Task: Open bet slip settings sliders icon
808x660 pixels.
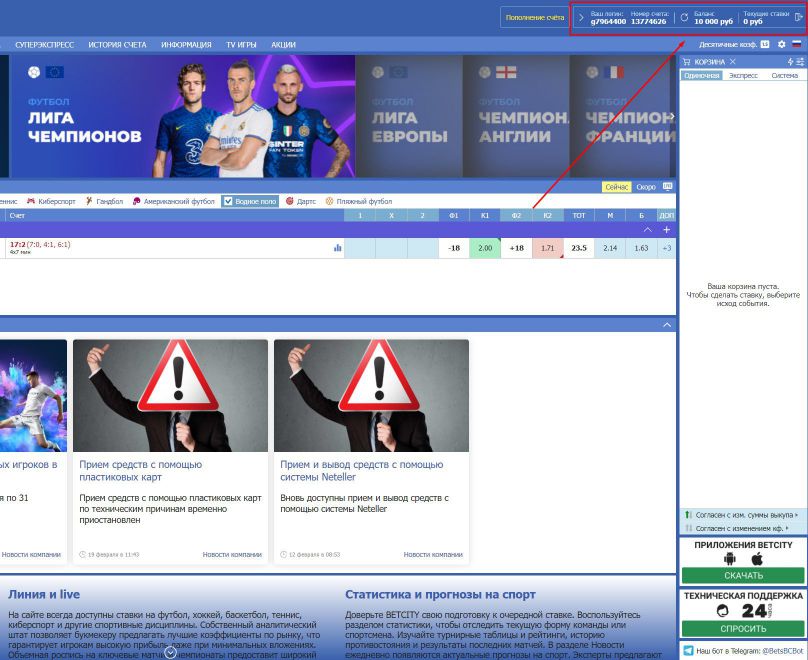Action: pos(800,62)
